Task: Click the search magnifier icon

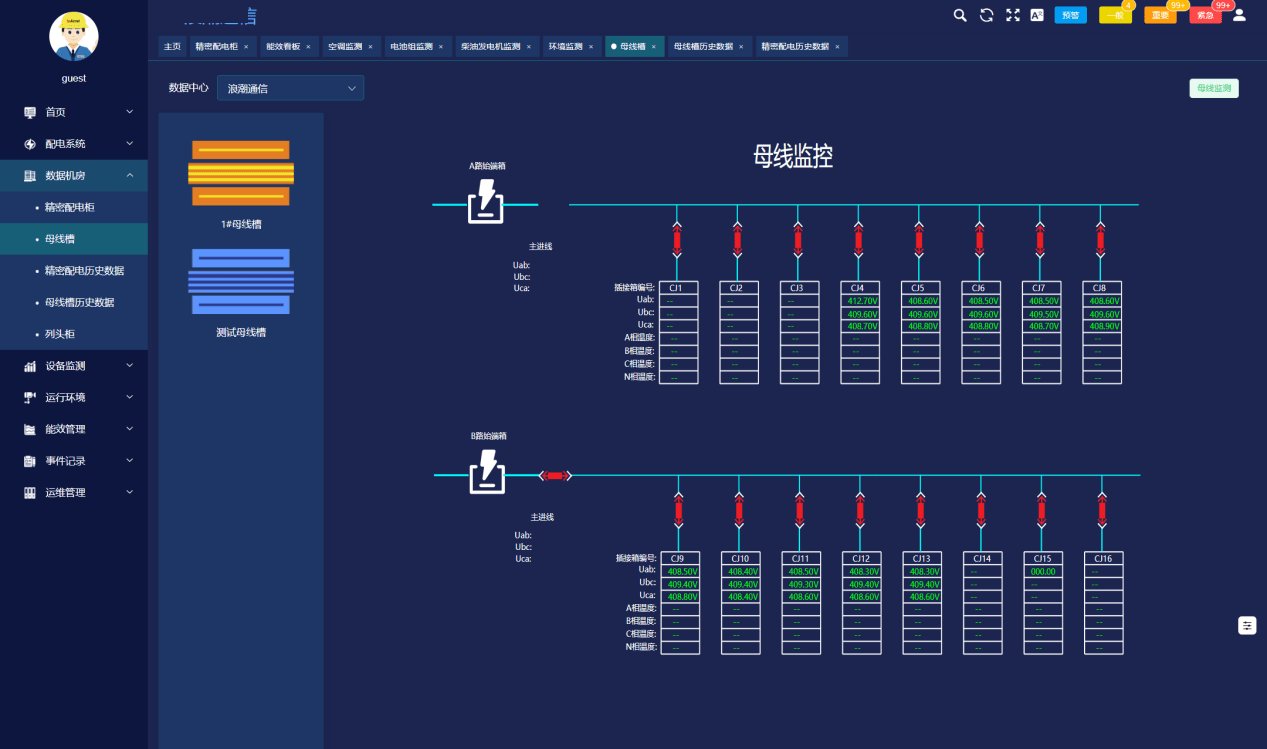Action: click(960, 15)
